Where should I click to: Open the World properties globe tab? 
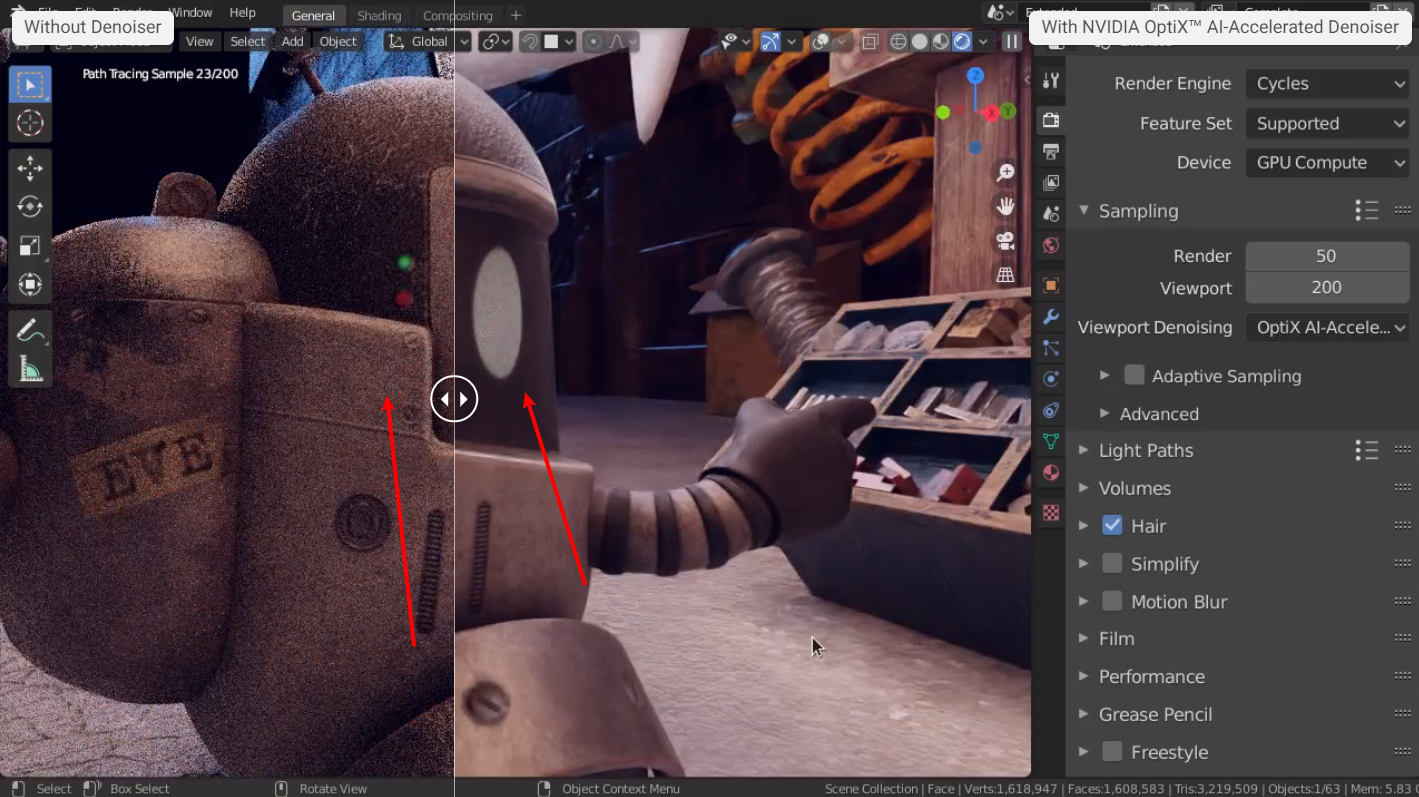point(1050,246)
